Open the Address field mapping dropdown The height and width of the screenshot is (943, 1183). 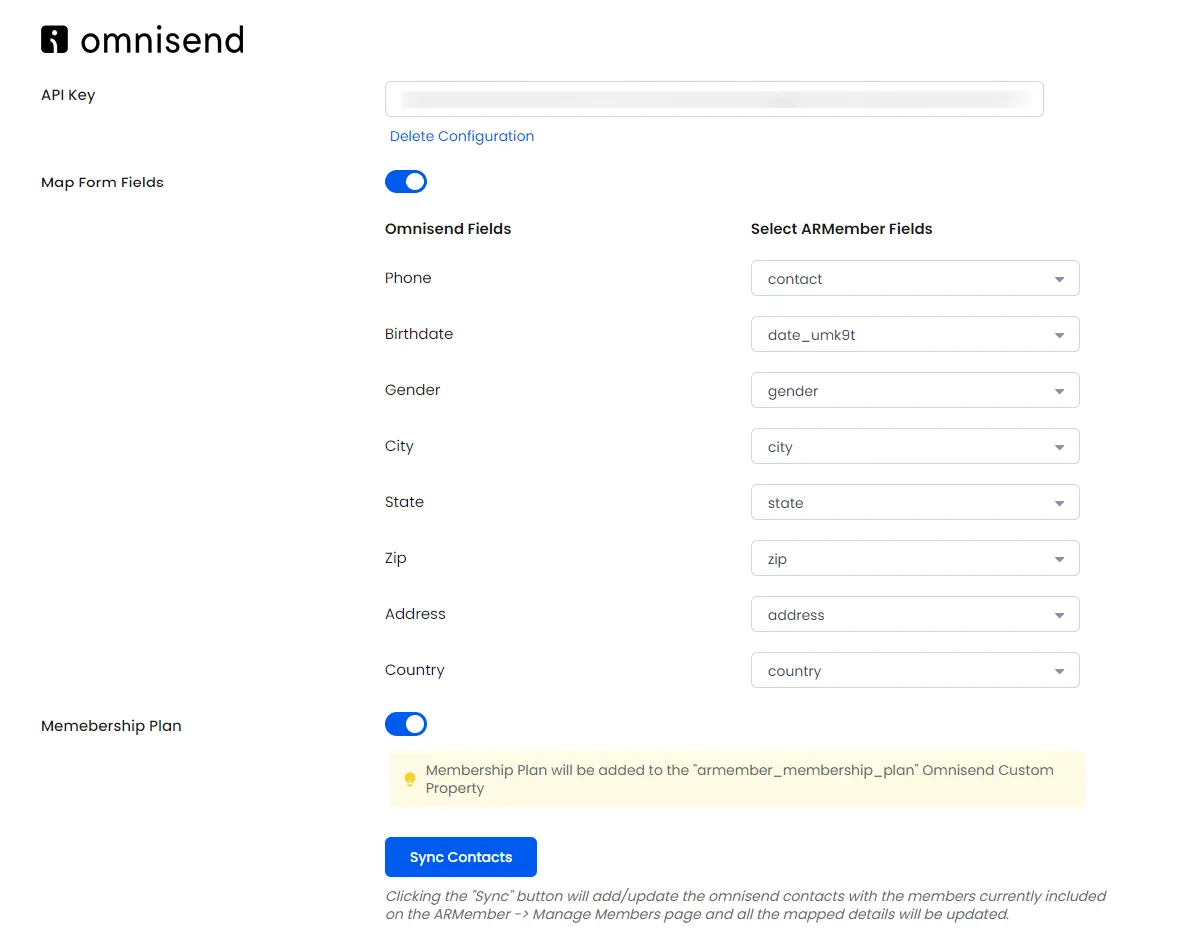915,614
